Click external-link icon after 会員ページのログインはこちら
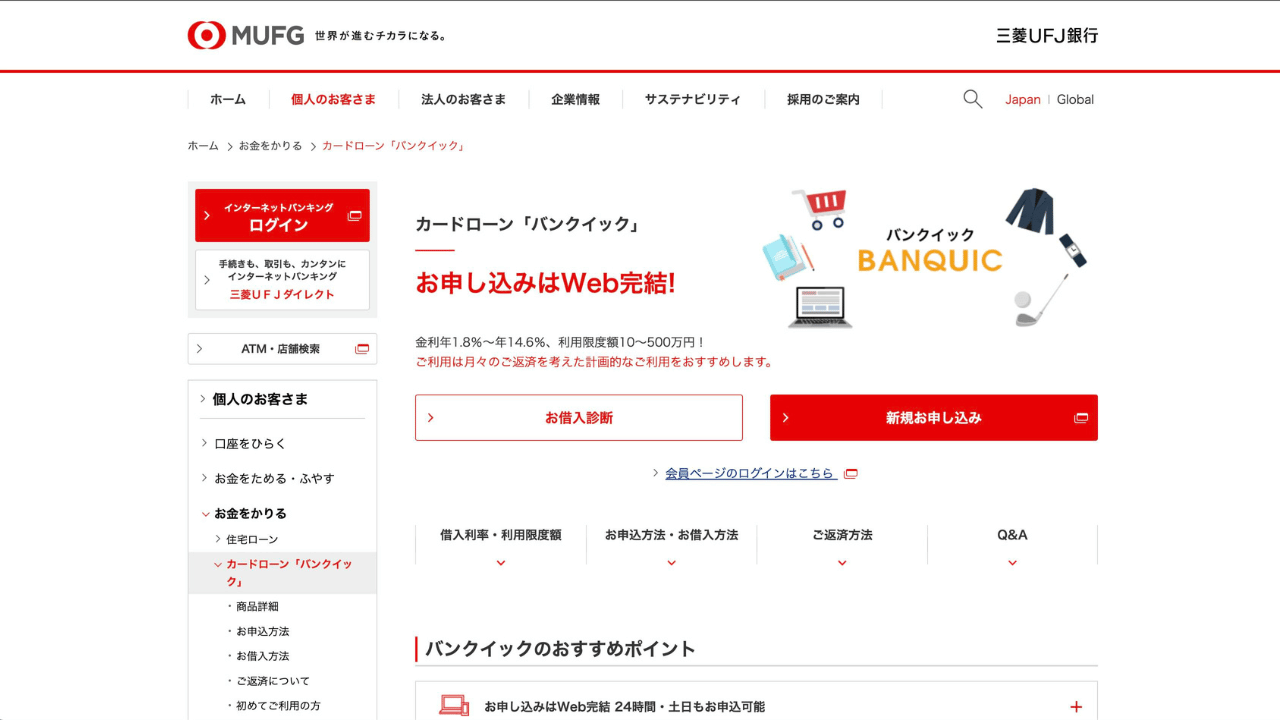This screenshot has height=720, width=1280. [x=851, y=474]
